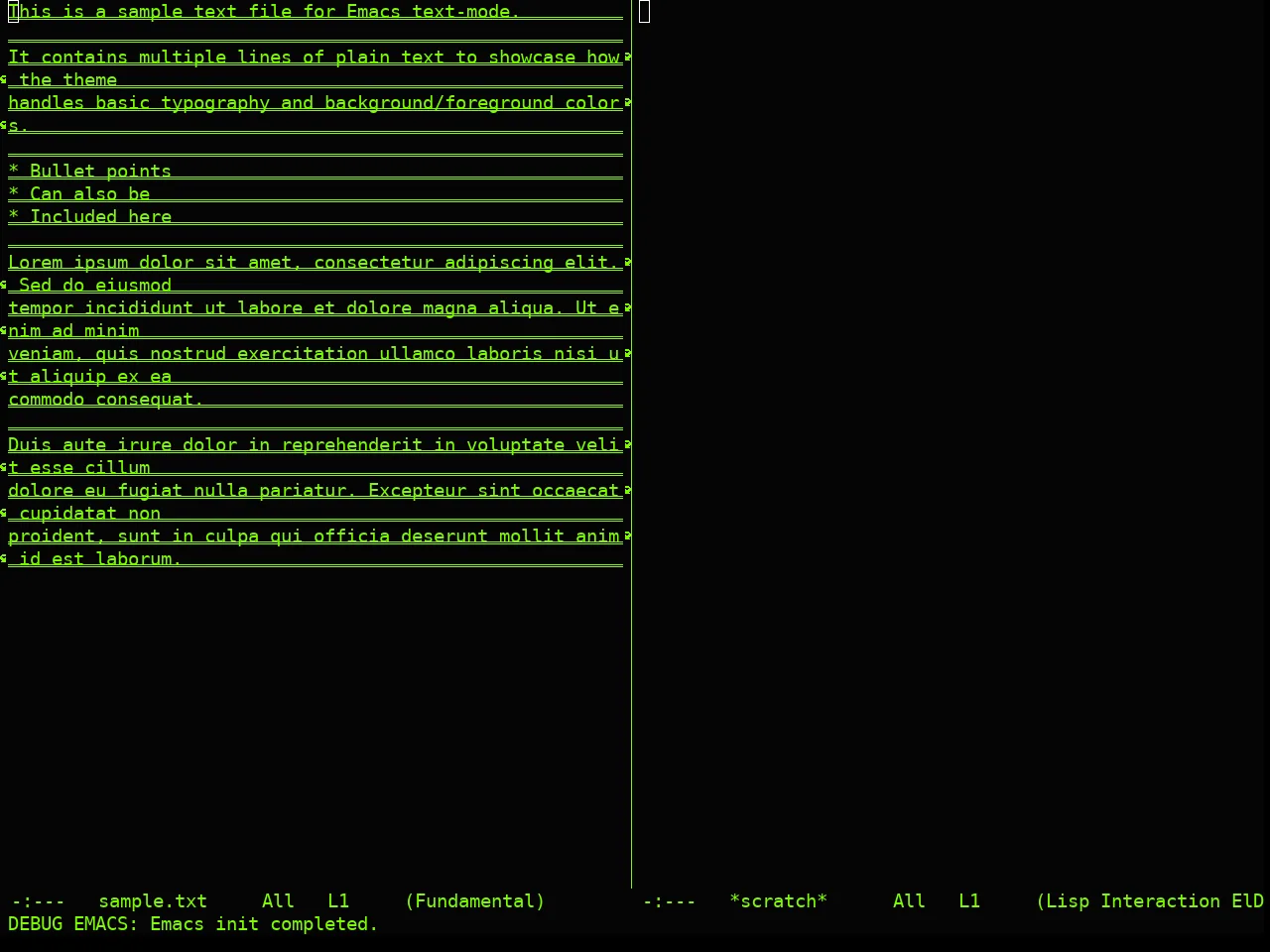
Task: Click the "All" position indicator for *scratch*
Action: tap(909, 901)
